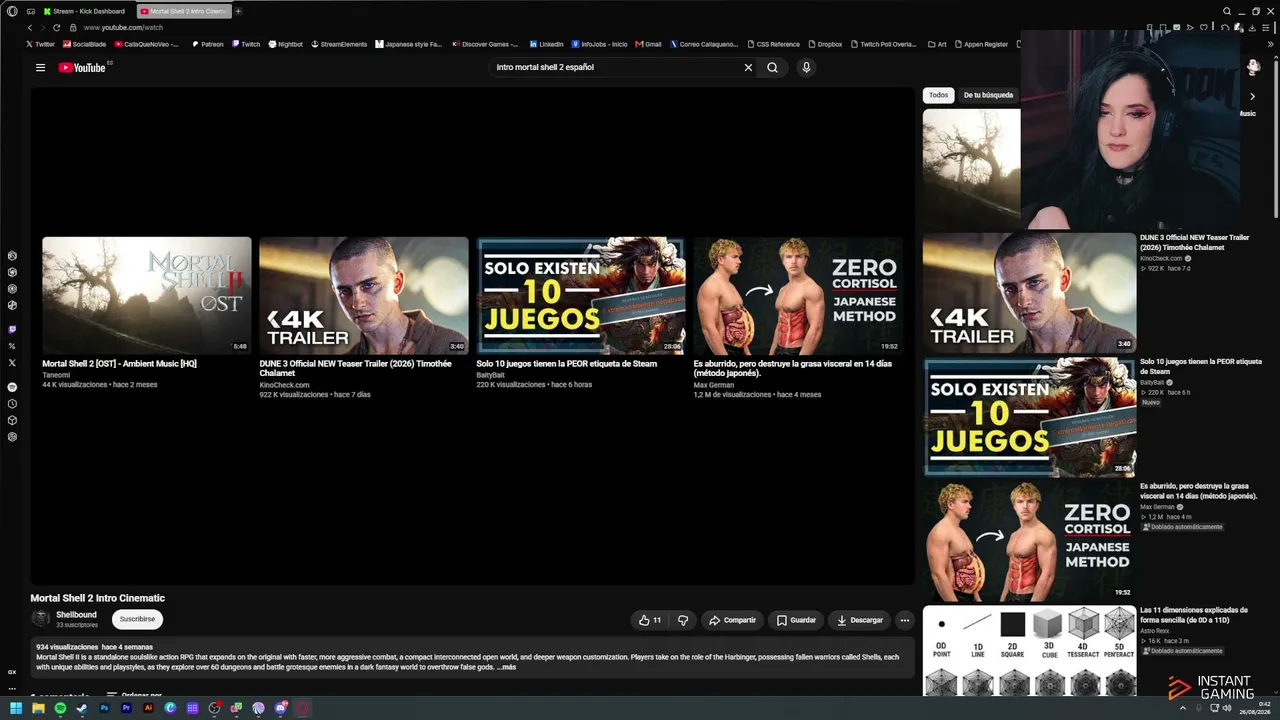
Task: Share the video with Compartir
Action: (732, 620)
